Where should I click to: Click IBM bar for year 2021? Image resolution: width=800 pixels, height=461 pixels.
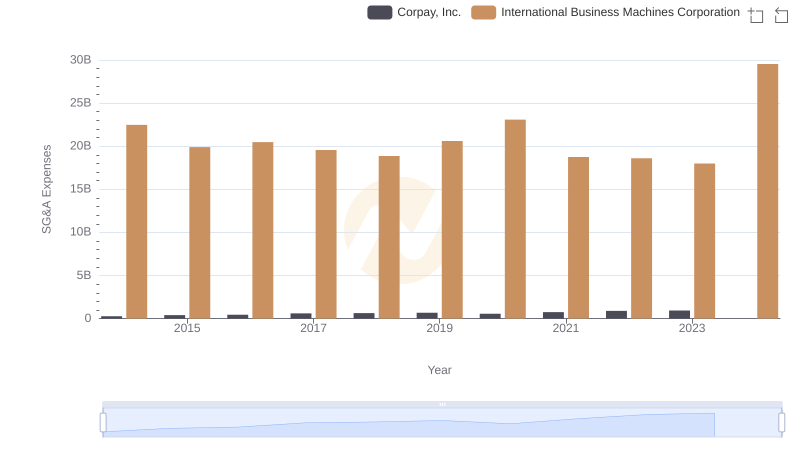coord(578,237)
